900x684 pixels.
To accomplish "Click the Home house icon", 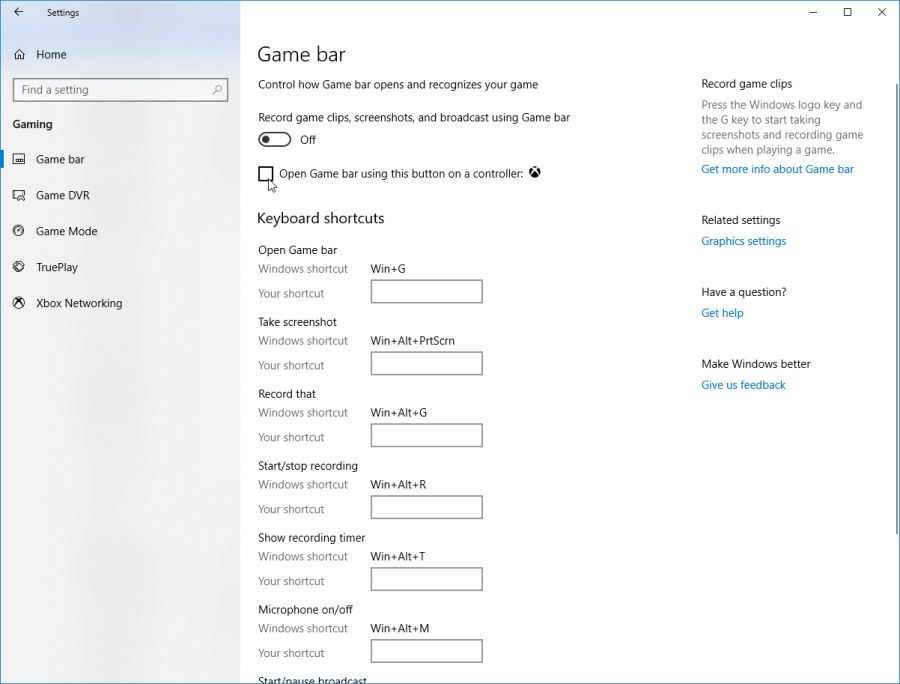I will 20,55.
